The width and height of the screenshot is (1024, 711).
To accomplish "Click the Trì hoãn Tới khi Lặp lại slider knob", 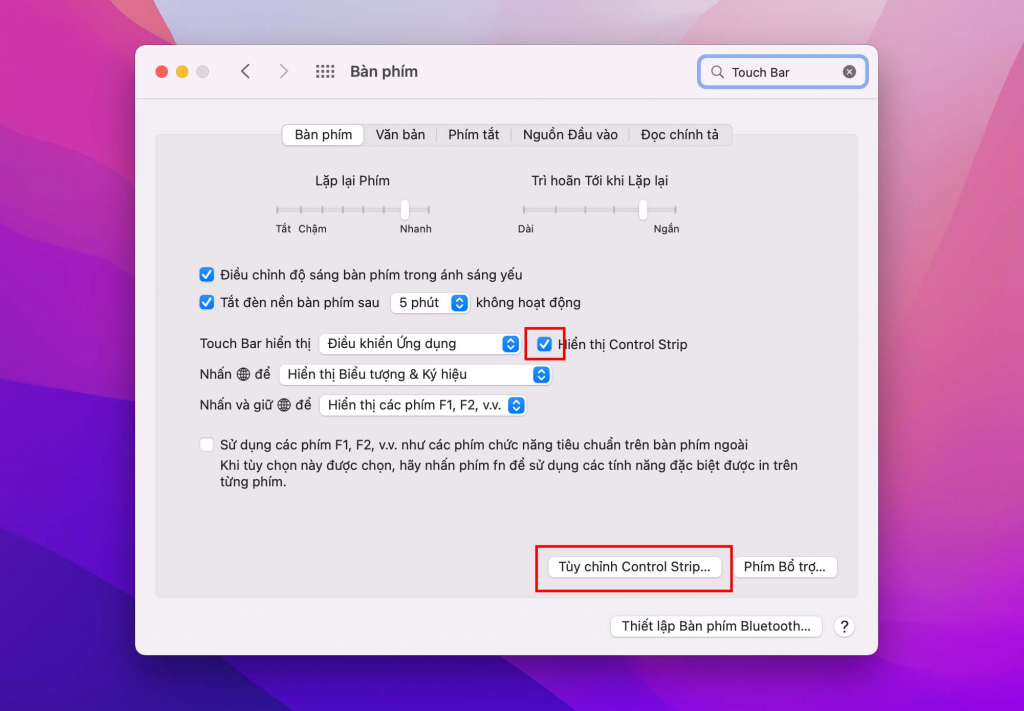I will click(643, 210).
